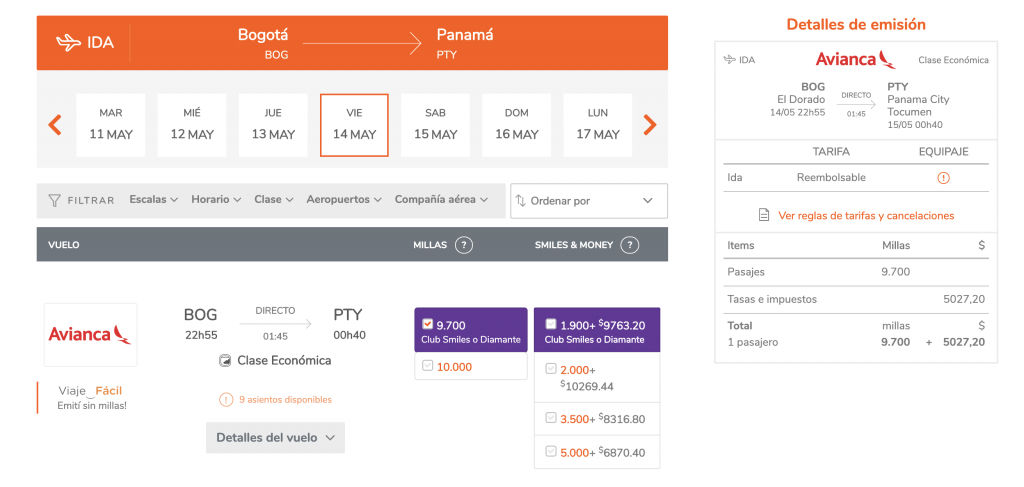Image resolution: width=1024 pixels, height=487 pixels.
Task: Click the 00h40 arrival time in flight row
Action: [349, 336]
